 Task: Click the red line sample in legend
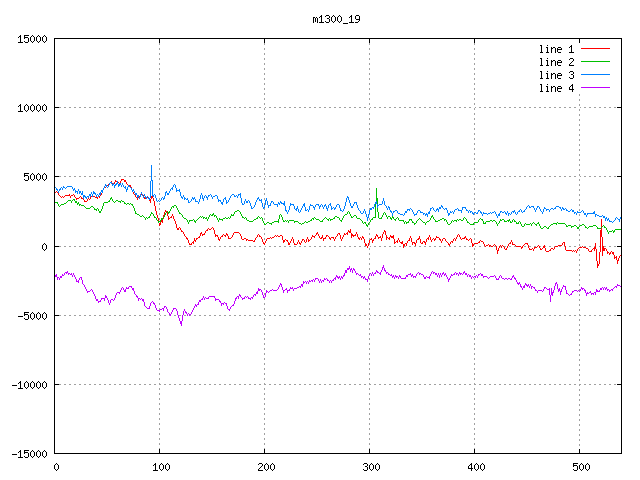point(595,49)
